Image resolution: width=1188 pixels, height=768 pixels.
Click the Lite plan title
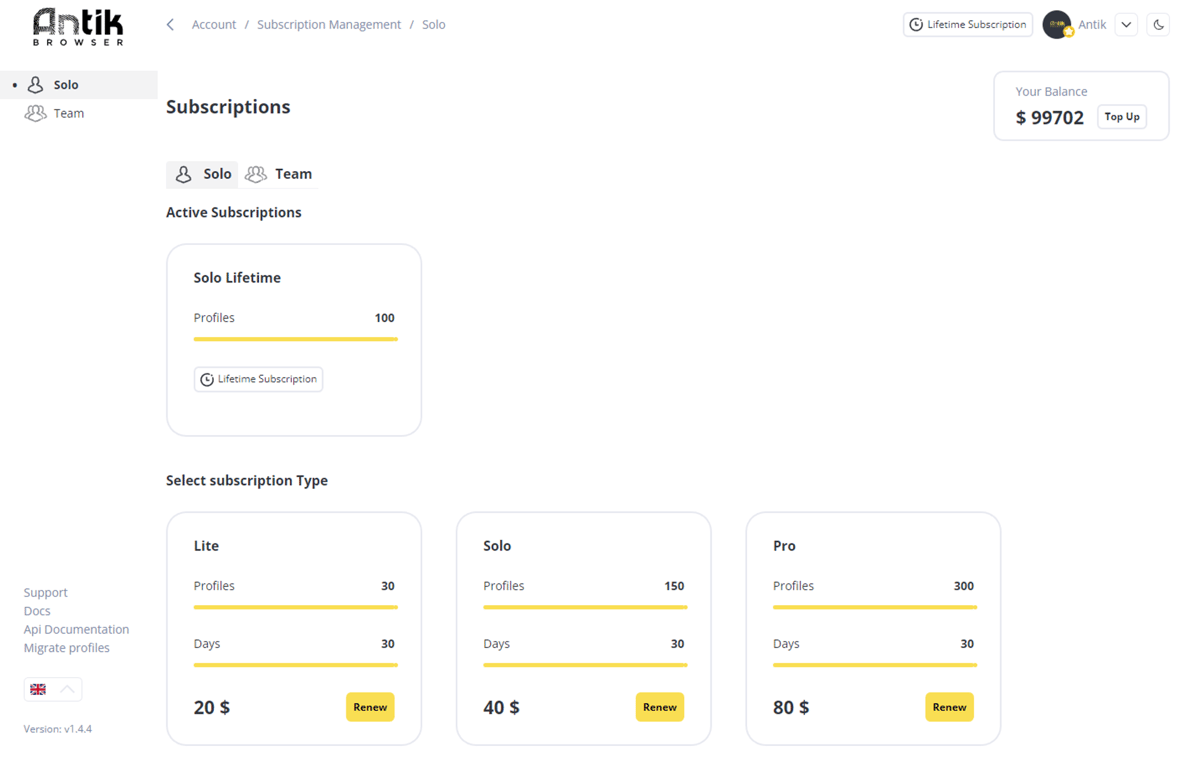tap(206, 546)
